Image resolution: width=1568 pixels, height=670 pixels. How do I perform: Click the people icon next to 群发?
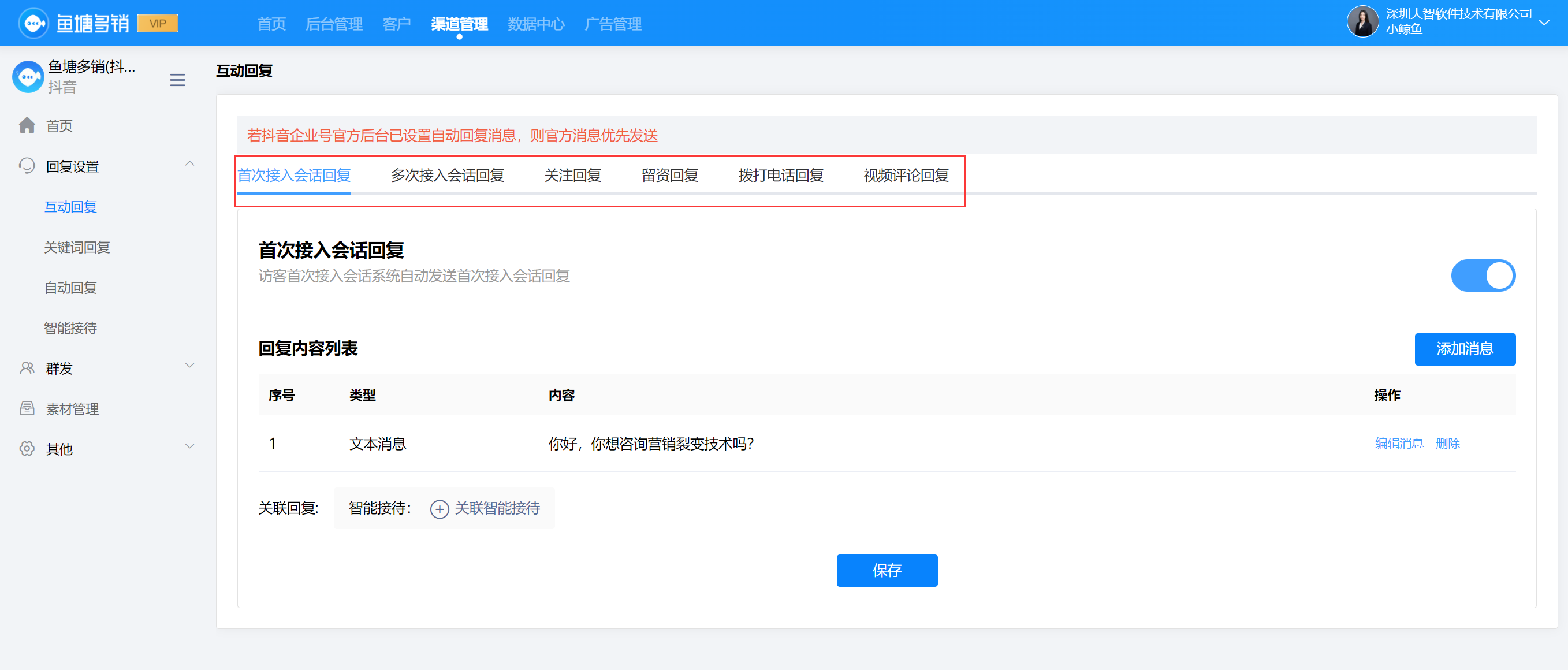tap(27, 367)
